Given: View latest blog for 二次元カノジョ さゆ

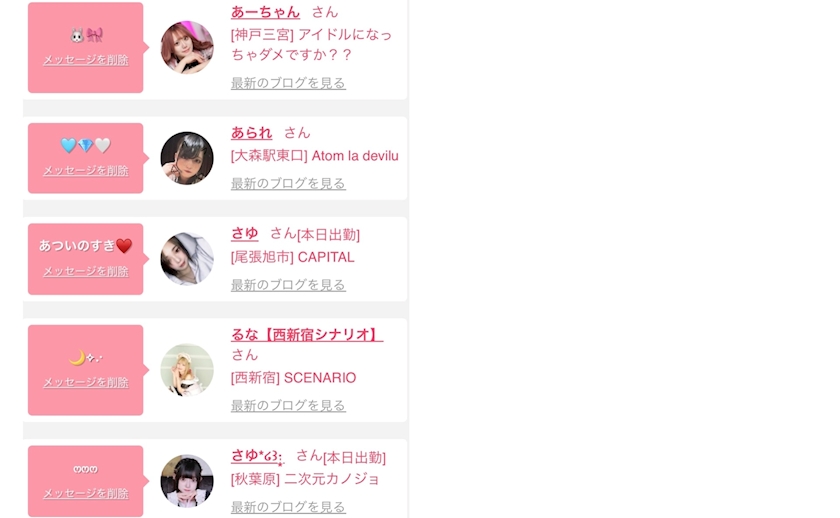Looking at the screenshot, I should [288, 507].
